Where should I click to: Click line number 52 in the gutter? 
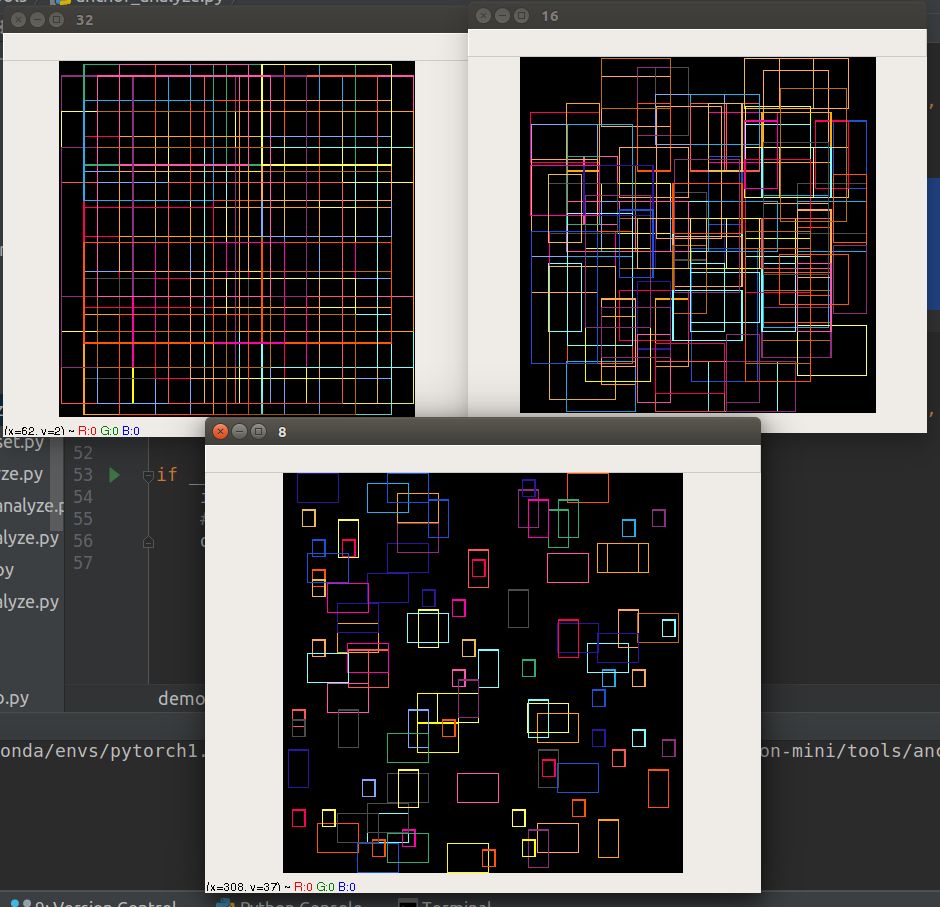click(83, 453)
